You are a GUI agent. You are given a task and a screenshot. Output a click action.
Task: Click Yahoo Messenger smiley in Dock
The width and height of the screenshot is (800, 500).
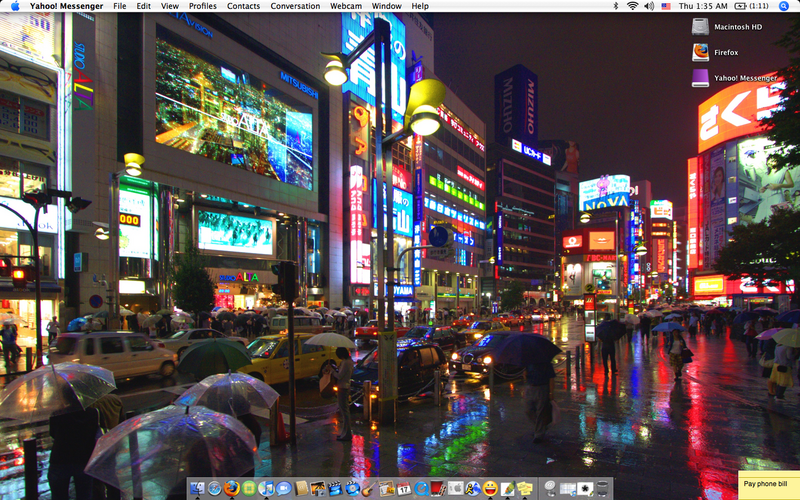click(x=490, y=488)
